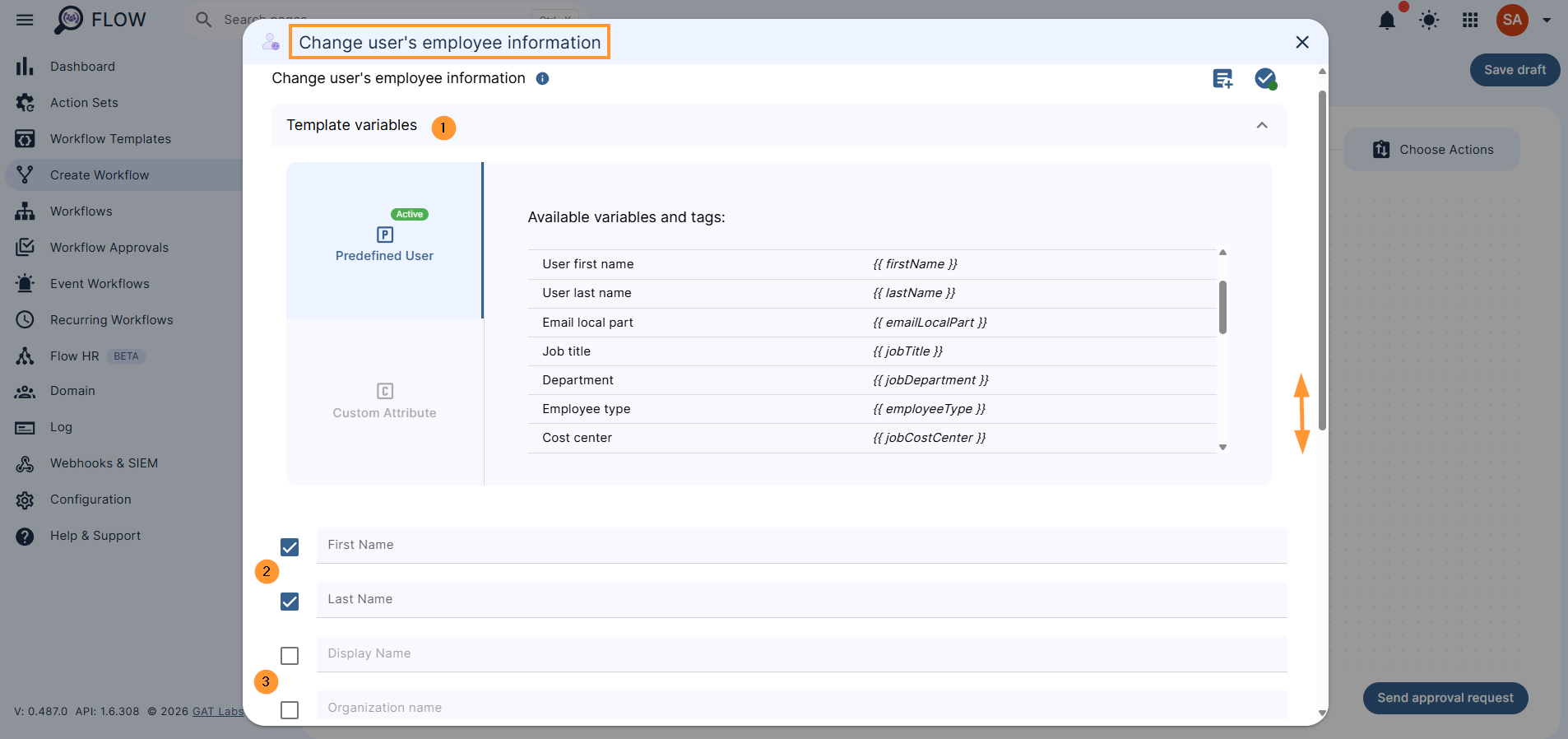Image resolution: width=1568 pixels, height=739 pixels.
Task: Click the {{ jobCostCenter }} variable tag
Action: 929,438
